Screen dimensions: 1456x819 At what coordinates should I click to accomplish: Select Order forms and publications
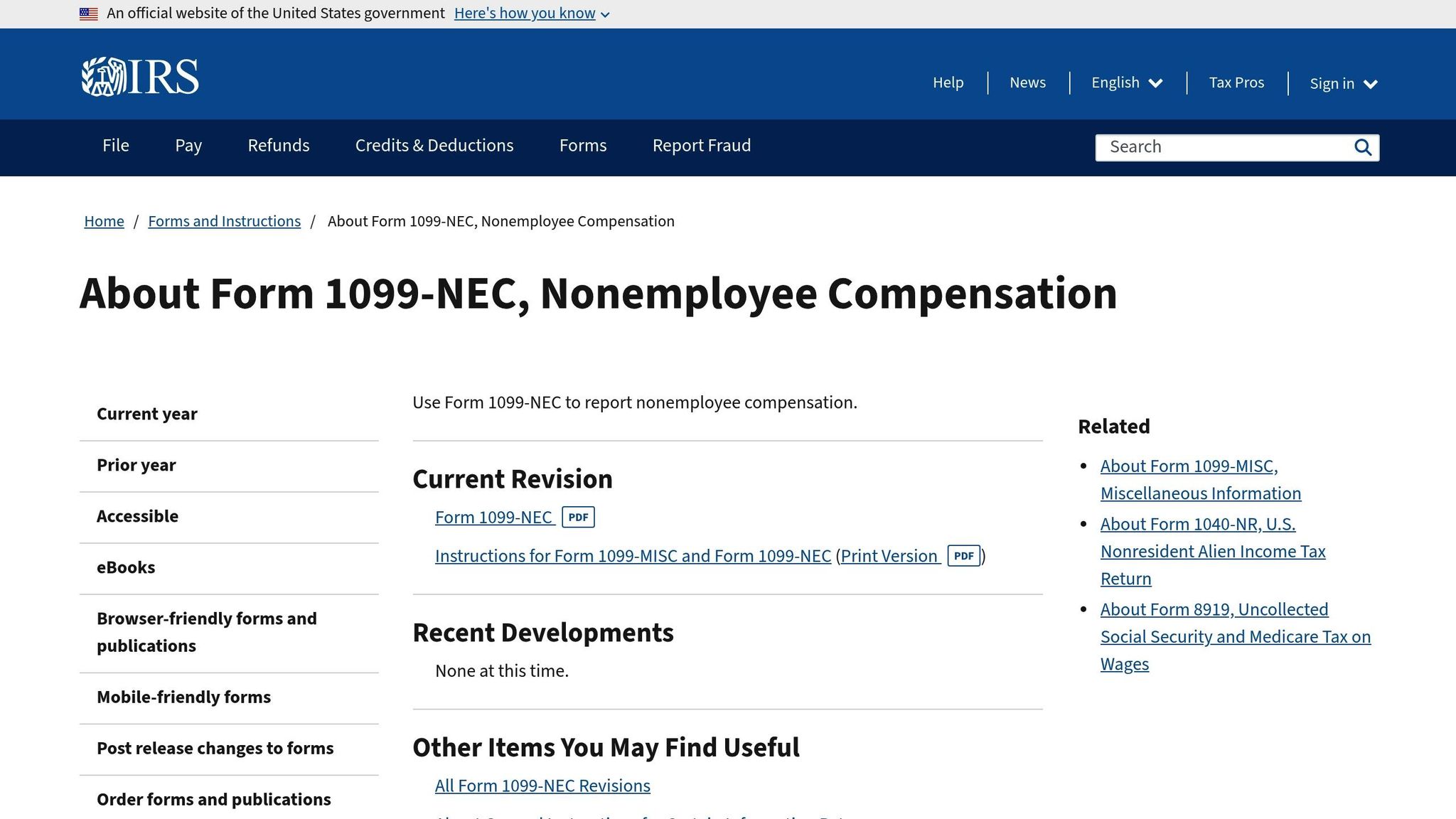(229, 799)
